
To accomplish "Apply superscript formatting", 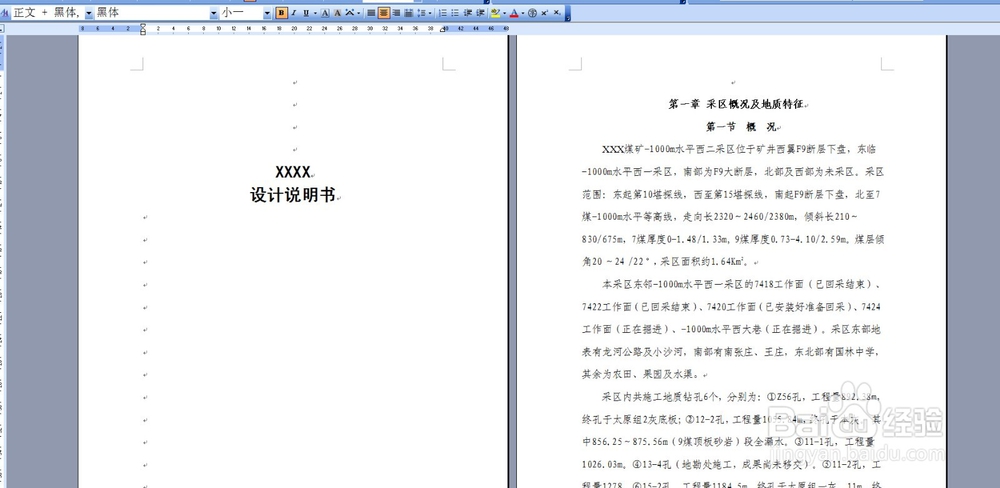I will click(x=545, y=13).
